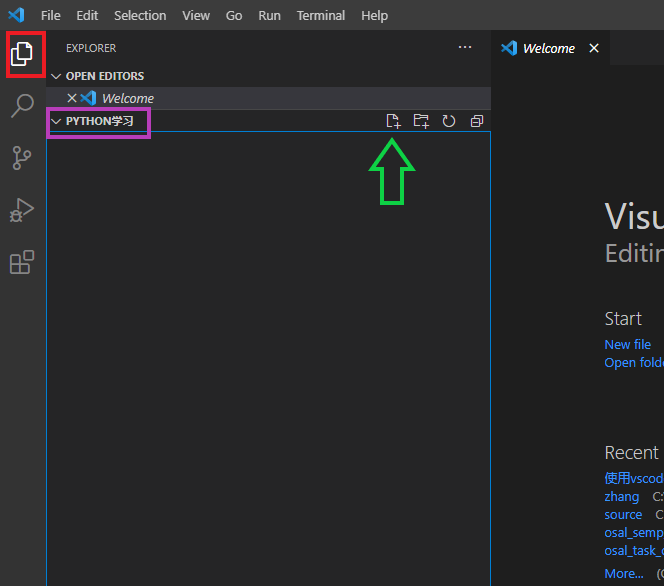Open the View menu

click(196, 16)
